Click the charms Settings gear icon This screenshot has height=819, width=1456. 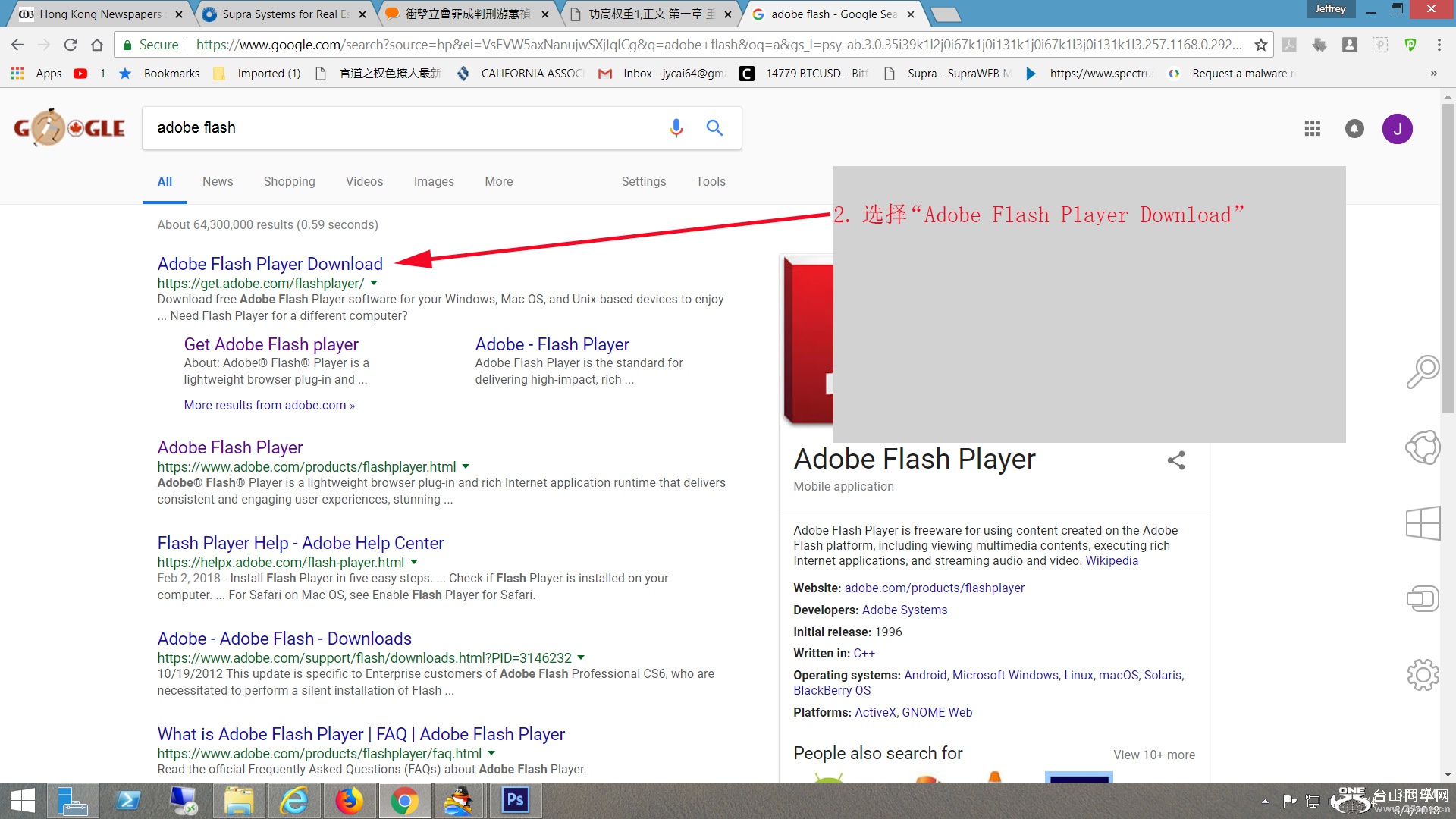tap(1423, 674)
